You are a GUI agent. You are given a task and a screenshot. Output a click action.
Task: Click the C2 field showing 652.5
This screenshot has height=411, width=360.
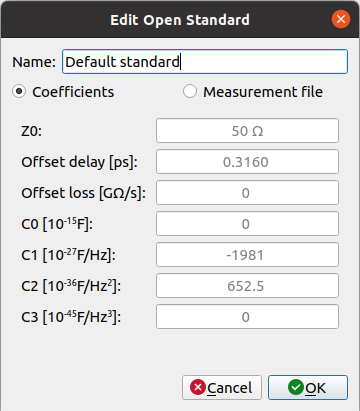click(247, 286)
